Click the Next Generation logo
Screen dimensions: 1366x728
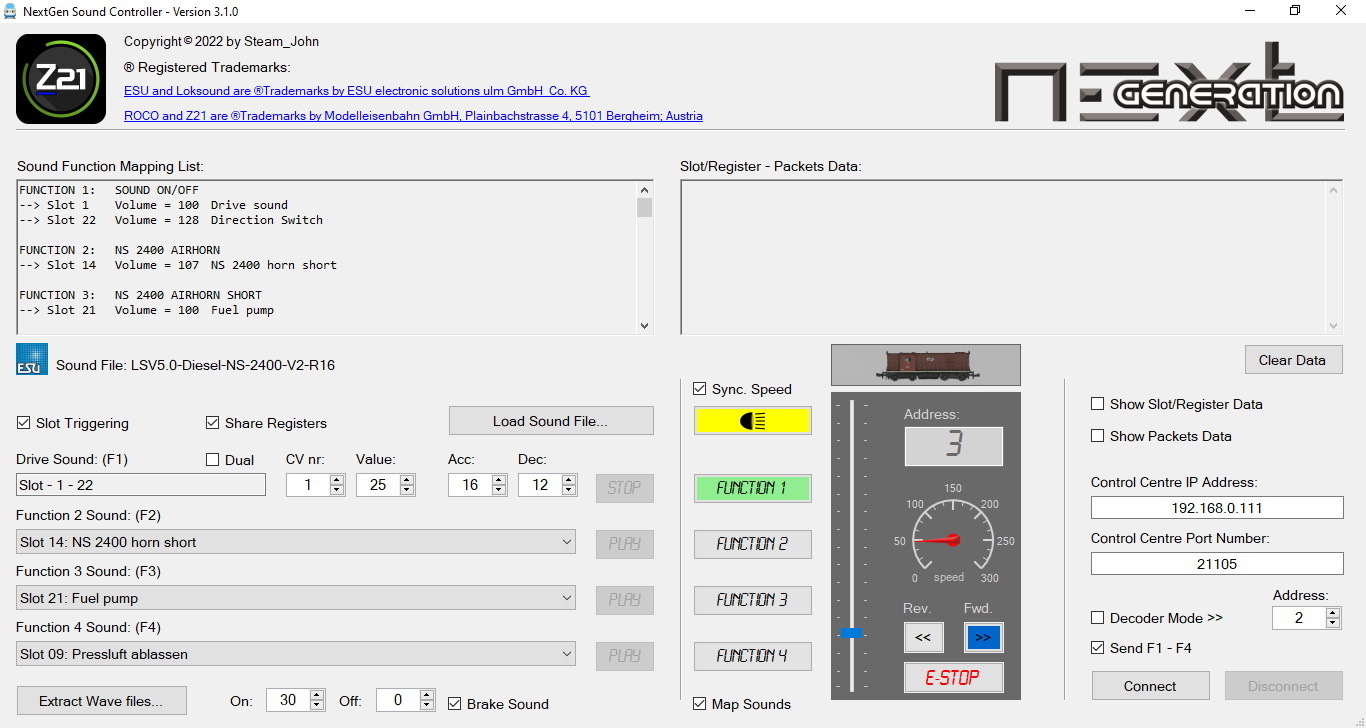click(1168, 82)
